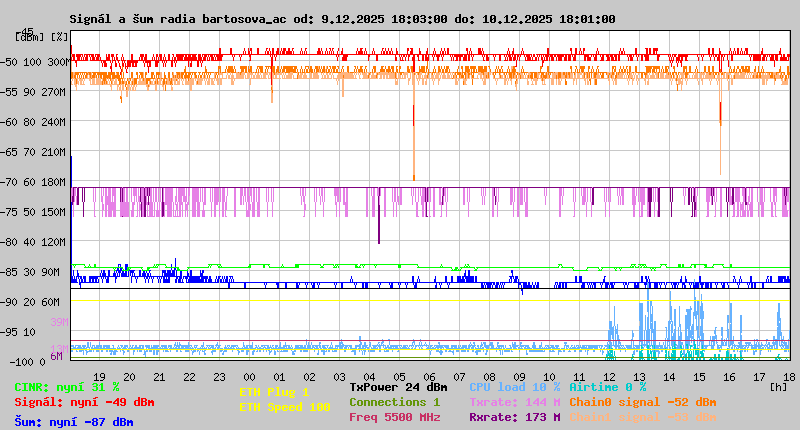Click the Connections 1 legend text
Viewport: 800px width, 430px height.
click(394, 402)
